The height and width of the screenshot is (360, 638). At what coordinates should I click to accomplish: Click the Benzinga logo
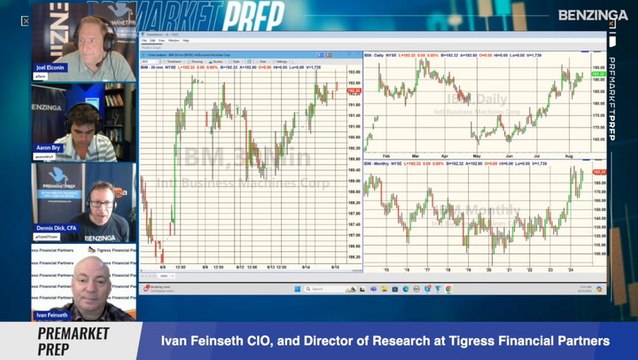[x=593, y=15]
